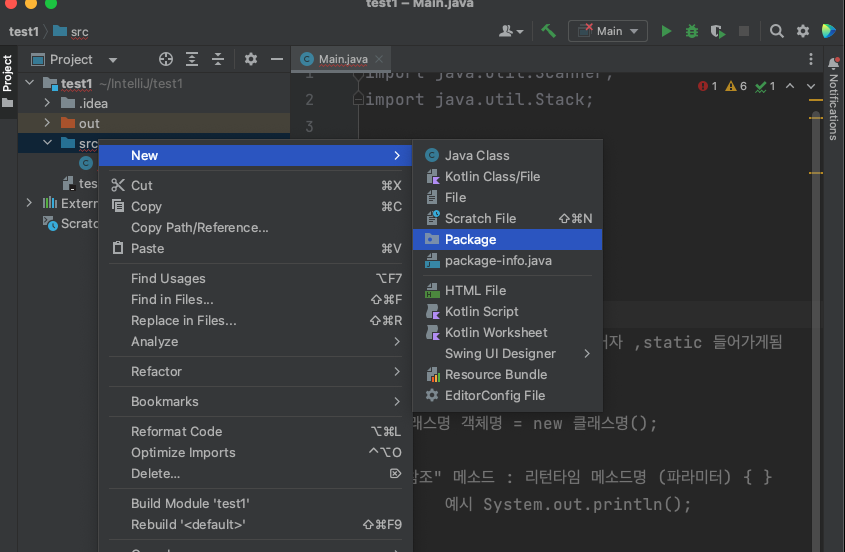Image resolution: width=845 pixels, height=552 pixels.
Task: Open the Main run configuration dropdown
Action: 608,31
